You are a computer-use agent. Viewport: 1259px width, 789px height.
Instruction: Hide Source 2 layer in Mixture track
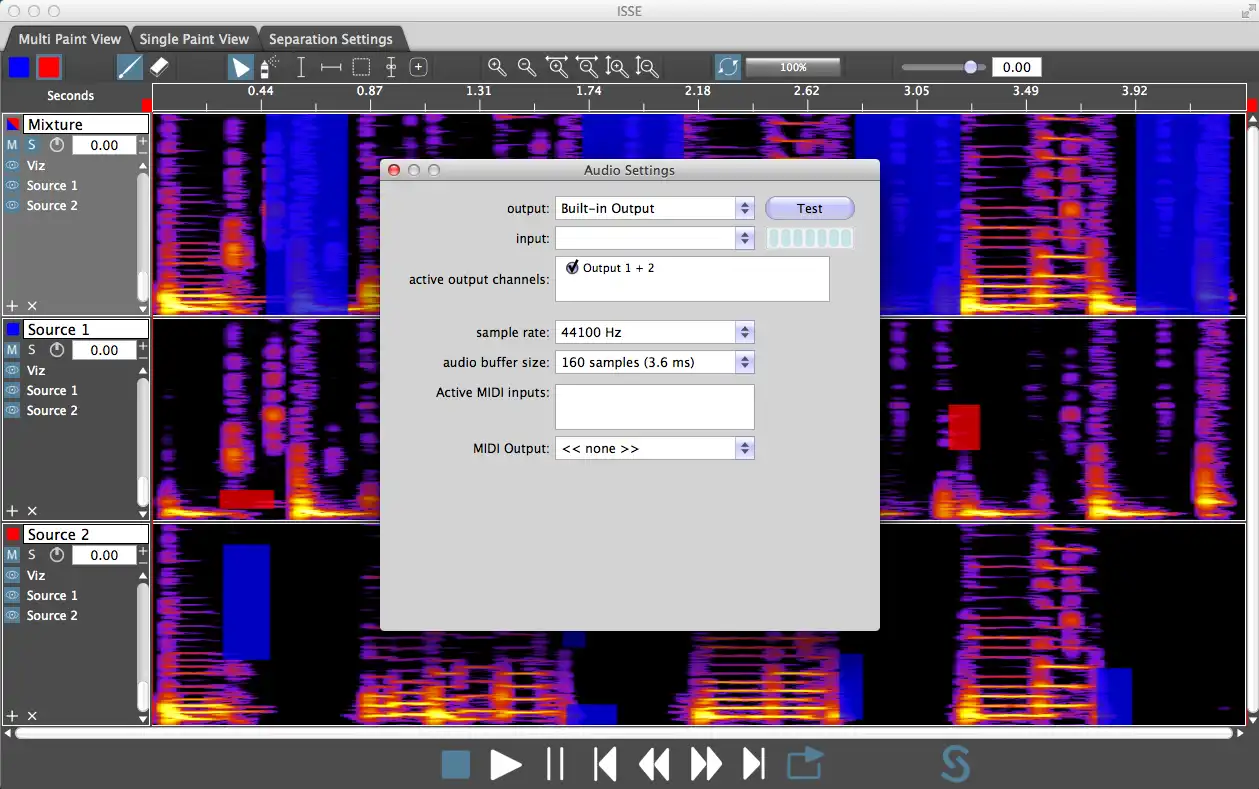click(12, 205)
